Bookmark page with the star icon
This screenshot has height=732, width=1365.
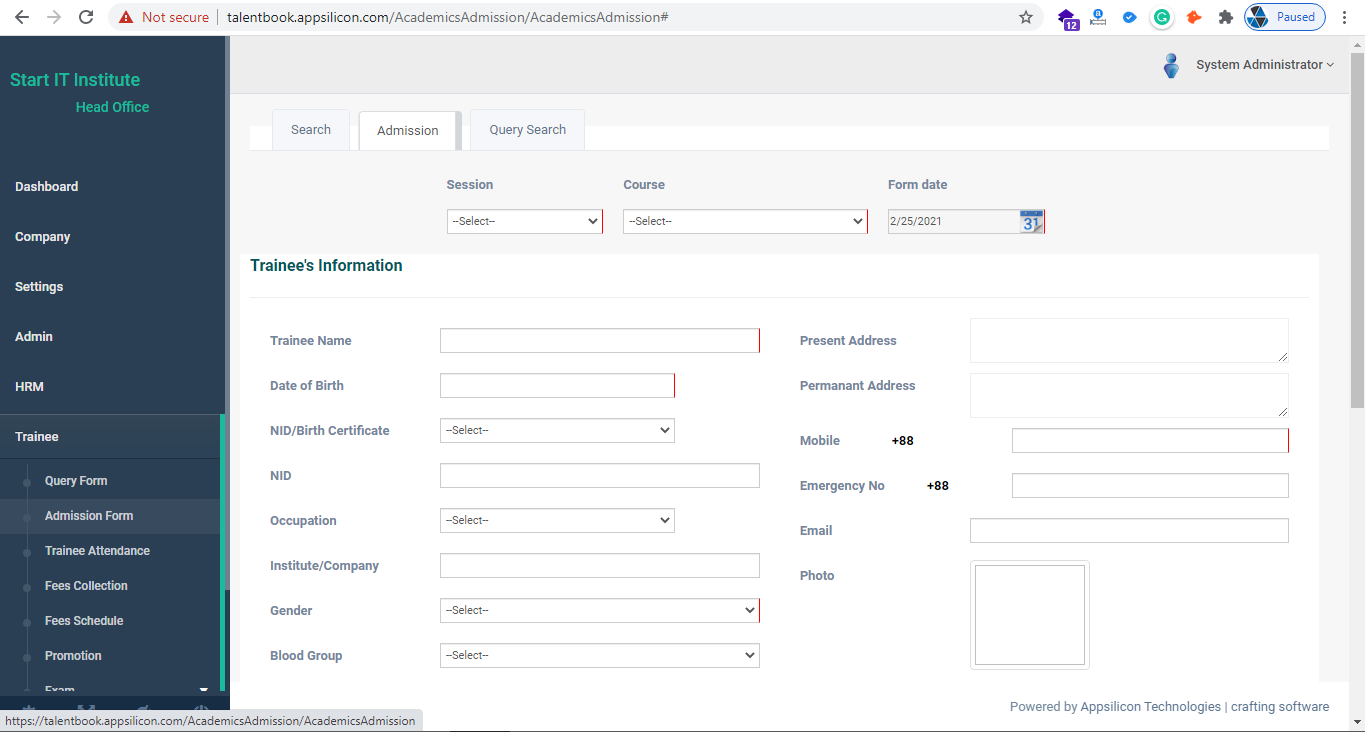[x=1025, y=17]
